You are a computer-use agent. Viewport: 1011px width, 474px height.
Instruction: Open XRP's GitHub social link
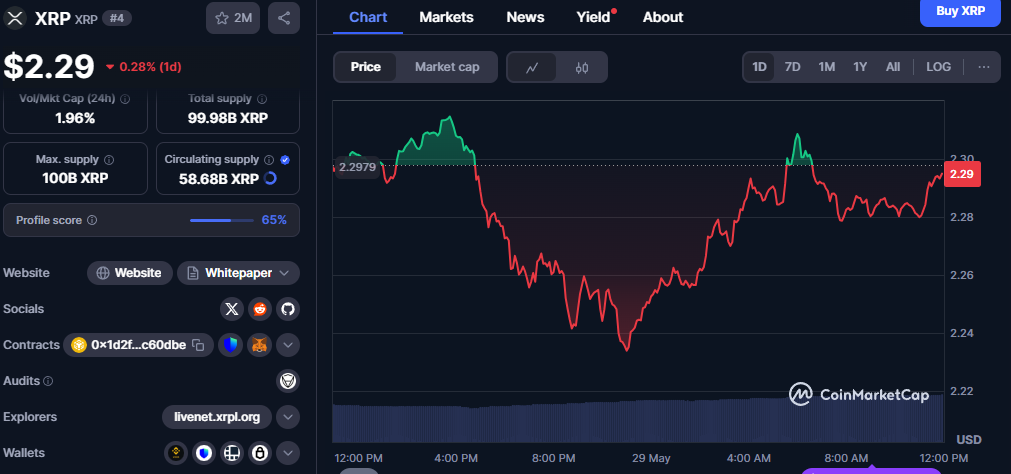click(x=288, y=309)
